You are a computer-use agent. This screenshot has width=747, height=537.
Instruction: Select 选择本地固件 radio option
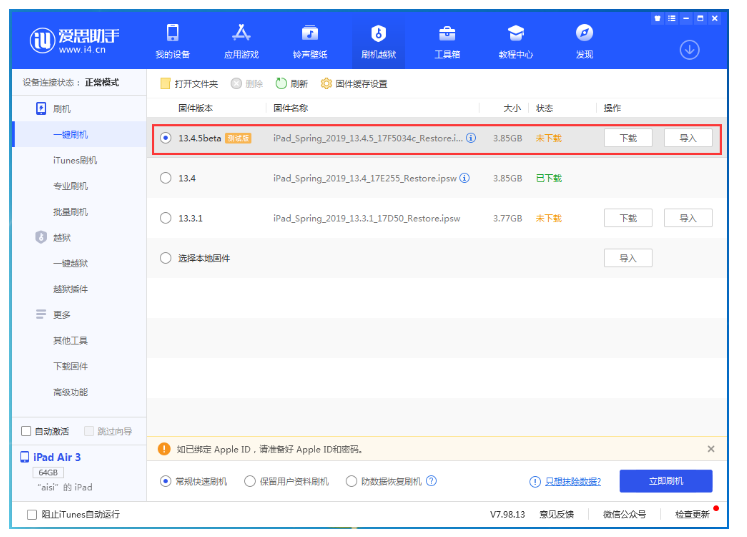(165, 258)
